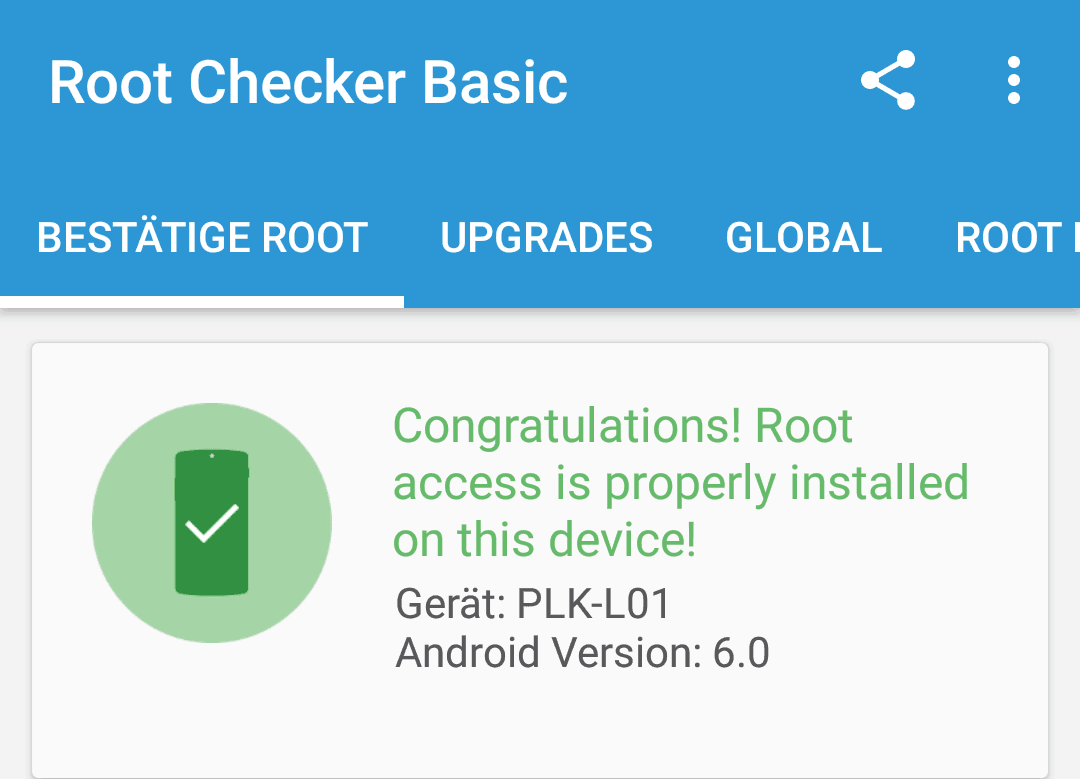The height and width of the screenshot is (779, 1080).
Task: Click the Android Version: 6.0 line
Action: click(x=582, y=652)
